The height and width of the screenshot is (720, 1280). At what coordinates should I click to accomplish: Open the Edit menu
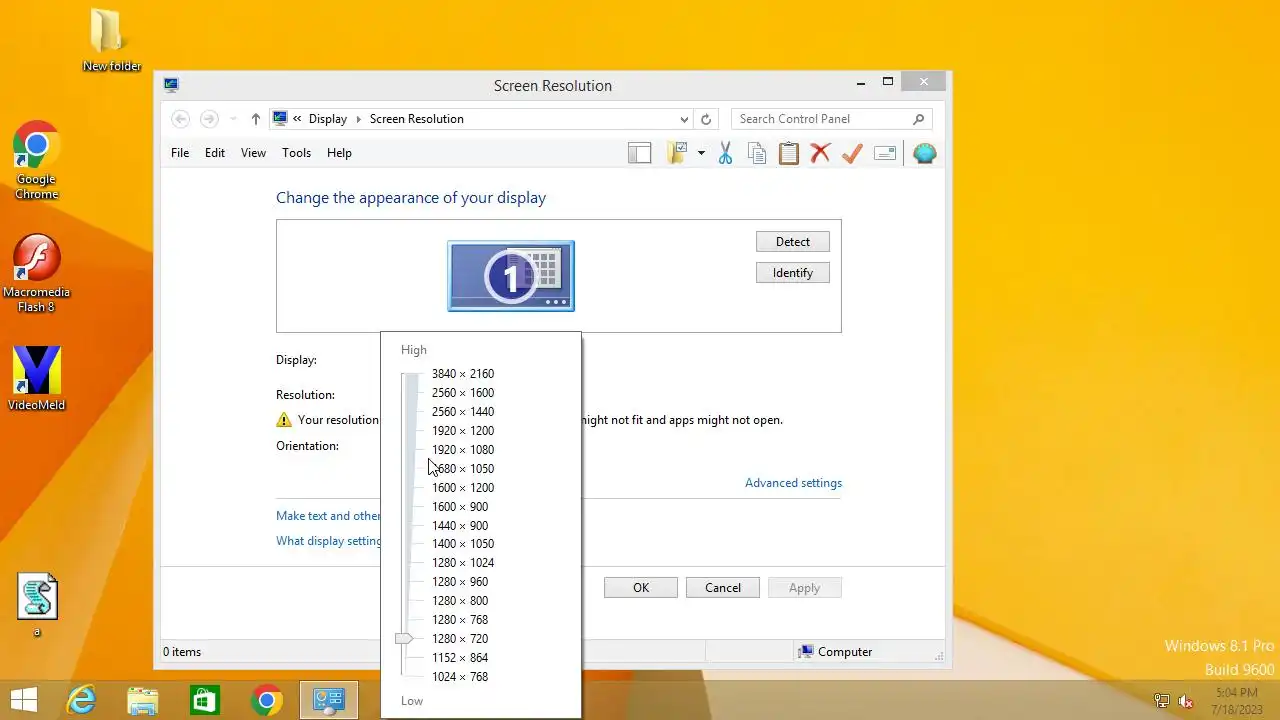point(215,153)
